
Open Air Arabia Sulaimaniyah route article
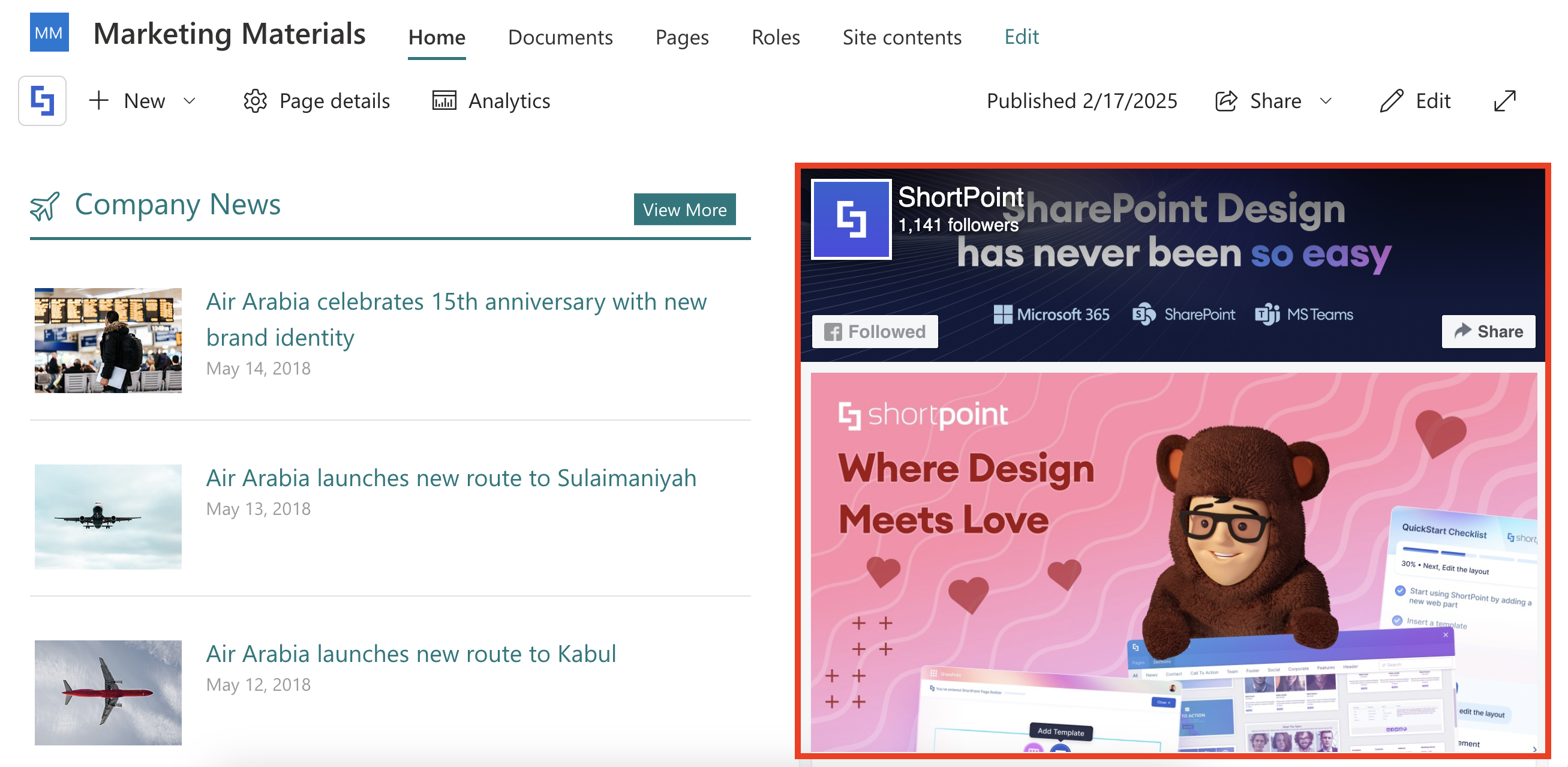tap(450, 478)
